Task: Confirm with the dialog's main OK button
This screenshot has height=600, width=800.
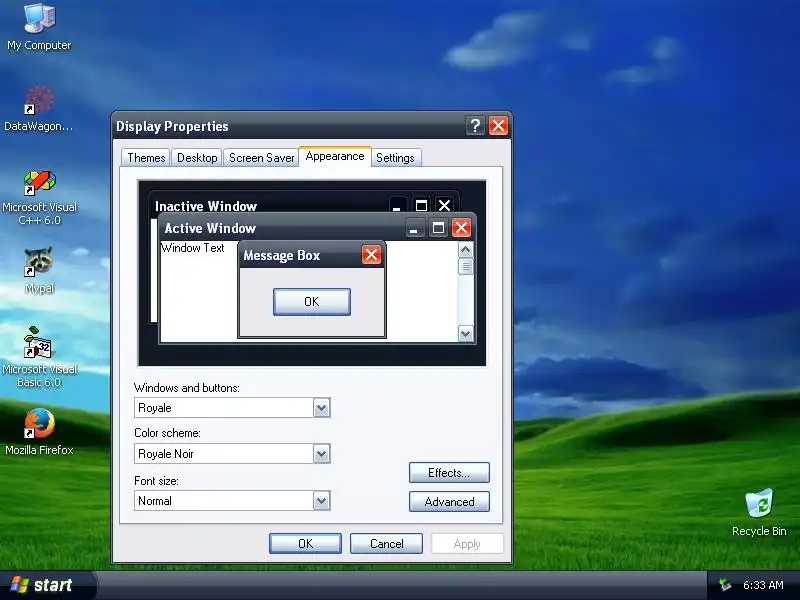Action: point(305,543)
